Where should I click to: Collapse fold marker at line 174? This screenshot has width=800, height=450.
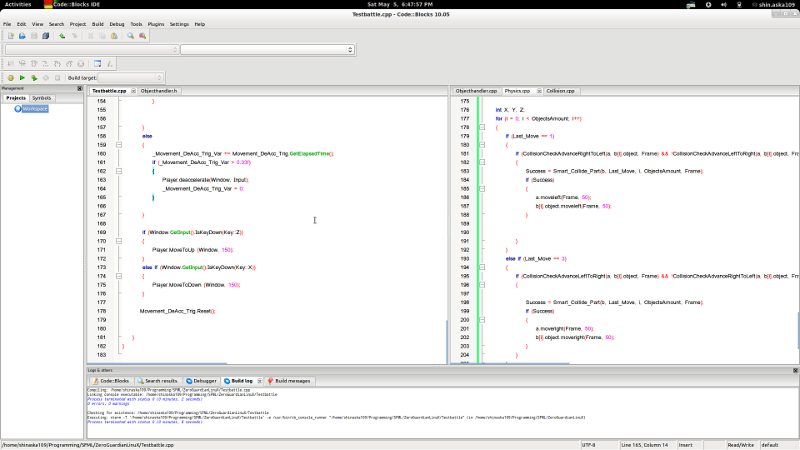tap(119, 276)
